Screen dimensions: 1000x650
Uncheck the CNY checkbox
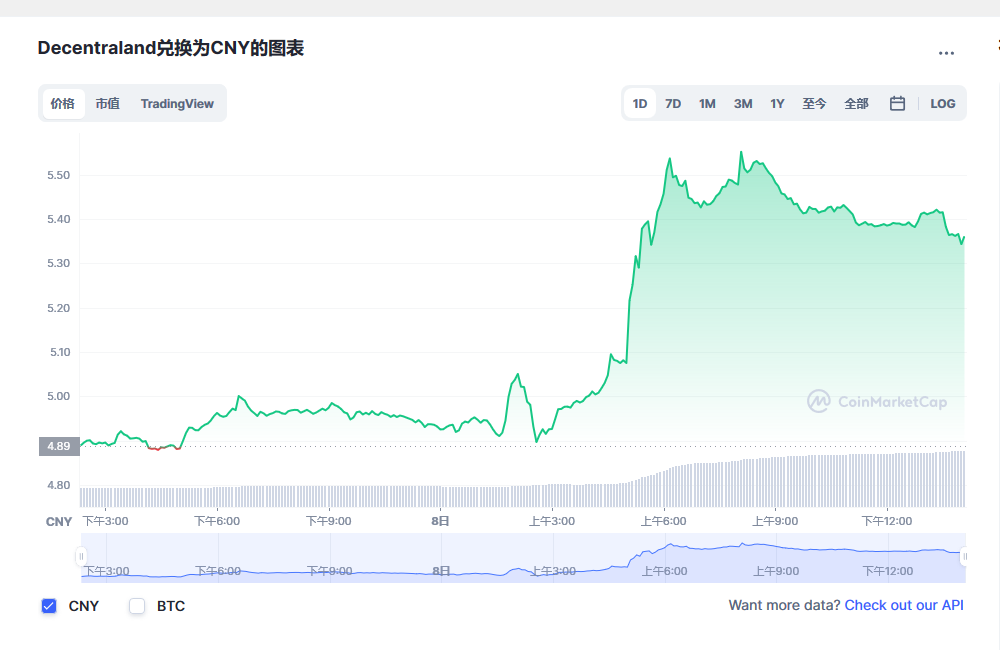coord(49,606)
